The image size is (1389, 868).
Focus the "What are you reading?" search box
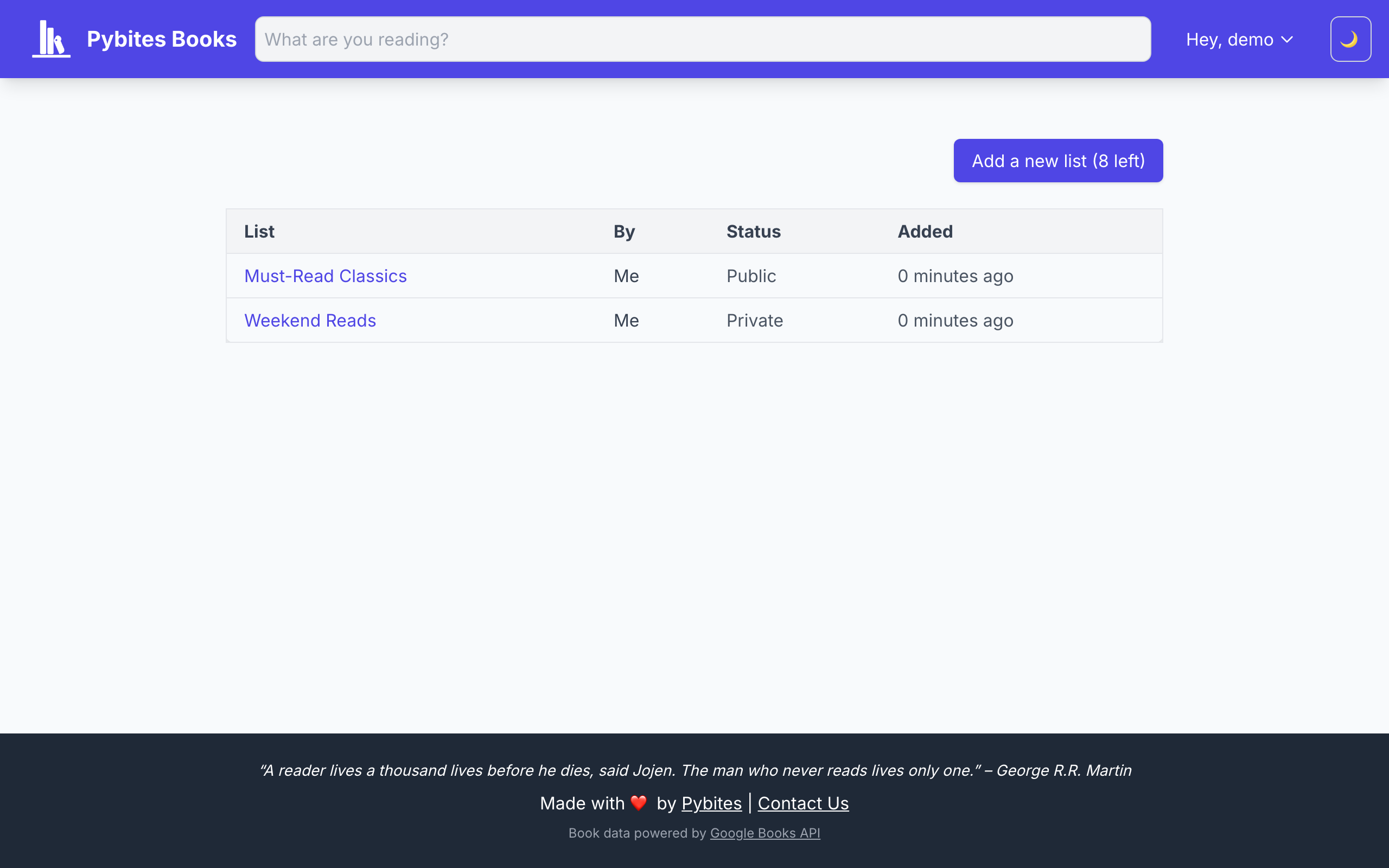tap(703, 39)
